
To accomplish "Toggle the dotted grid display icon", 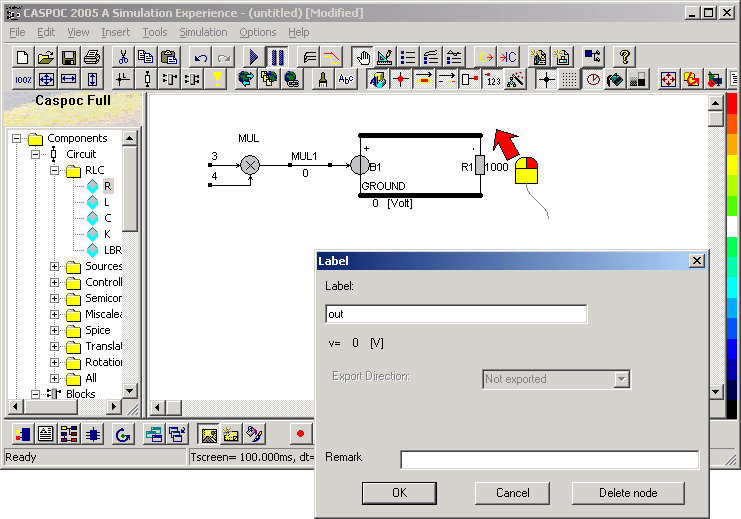I will coord(569,79).
